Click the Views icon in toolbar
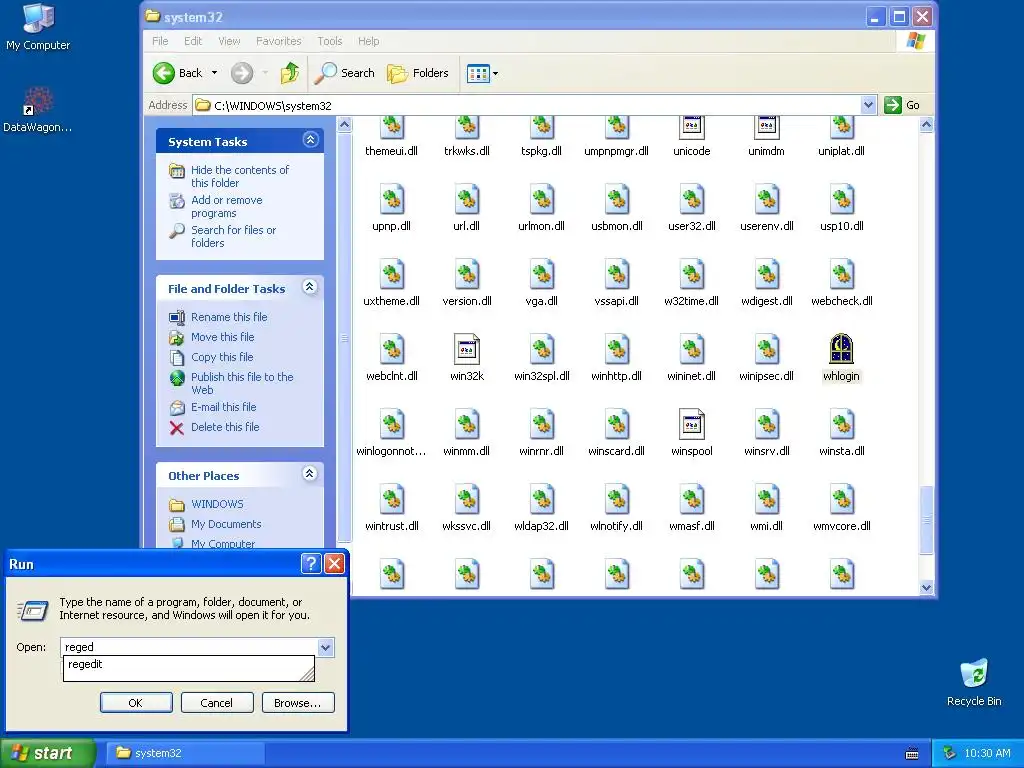The width and height of the screenshot is (1024, 768). pos(478,74)
